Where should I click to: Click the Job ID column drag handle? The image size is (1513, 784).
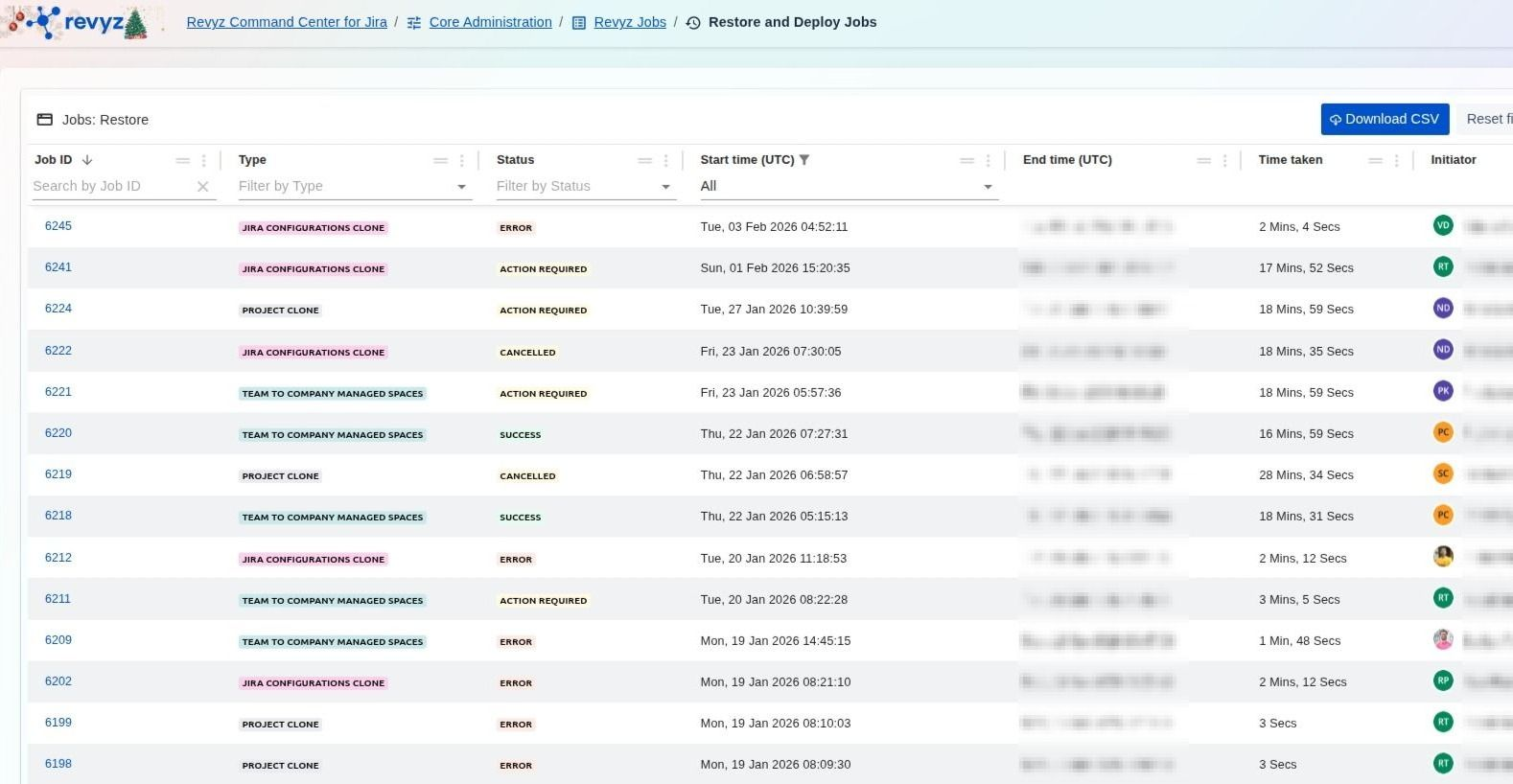[182, 161]
